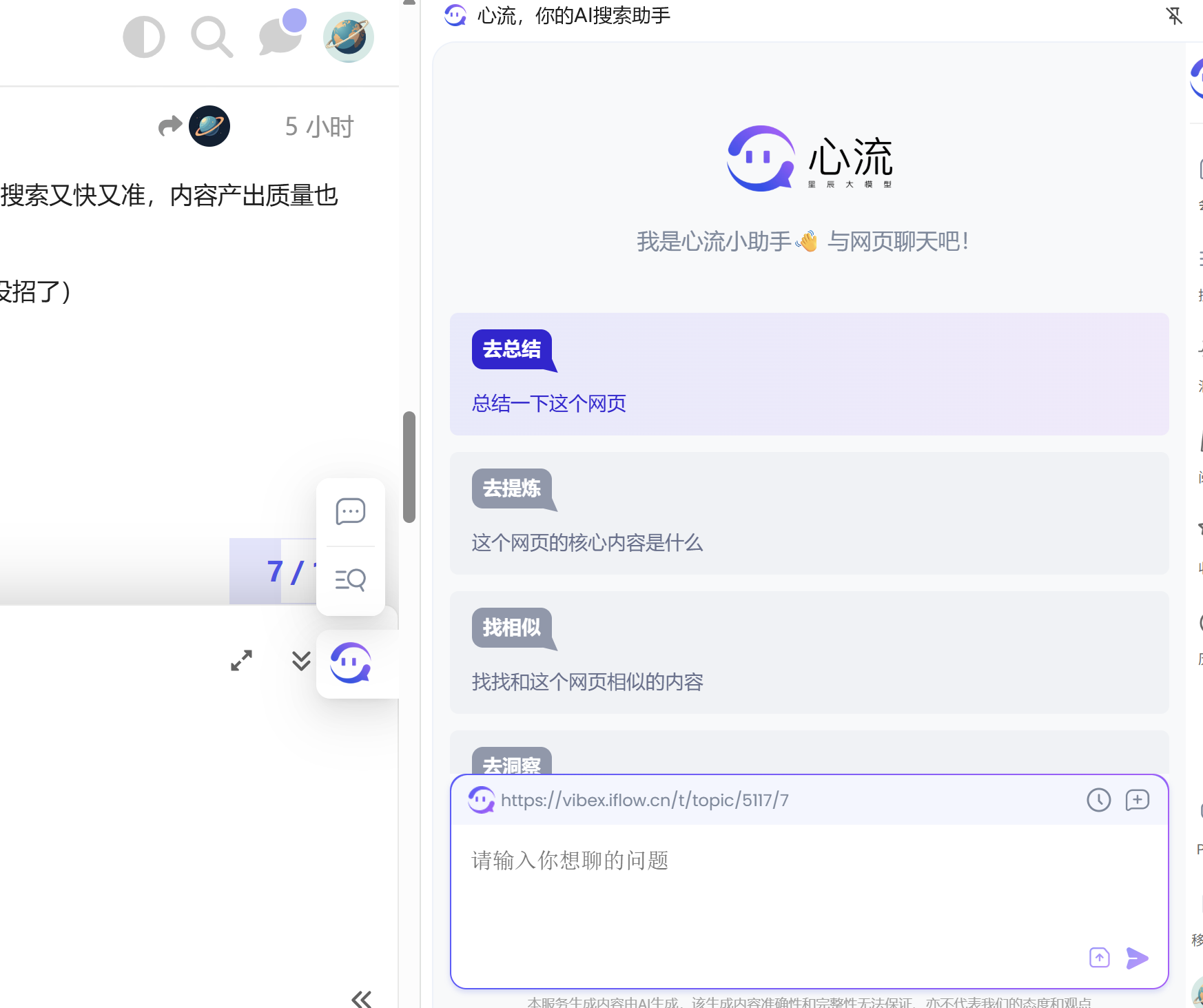Expand the post with diagonal arrows
The width and height of the screenshot is (1203, 1008).
point(241,661)
